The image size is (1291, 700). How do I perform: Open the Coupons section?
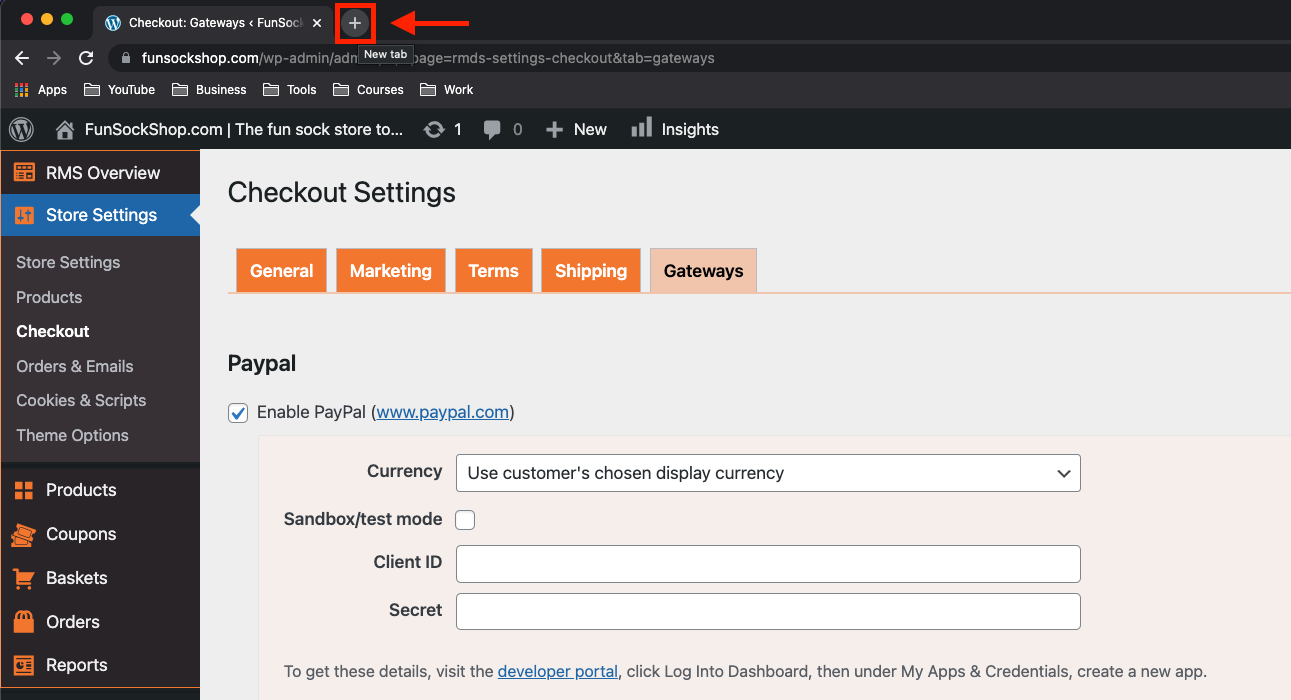[100, 534]
